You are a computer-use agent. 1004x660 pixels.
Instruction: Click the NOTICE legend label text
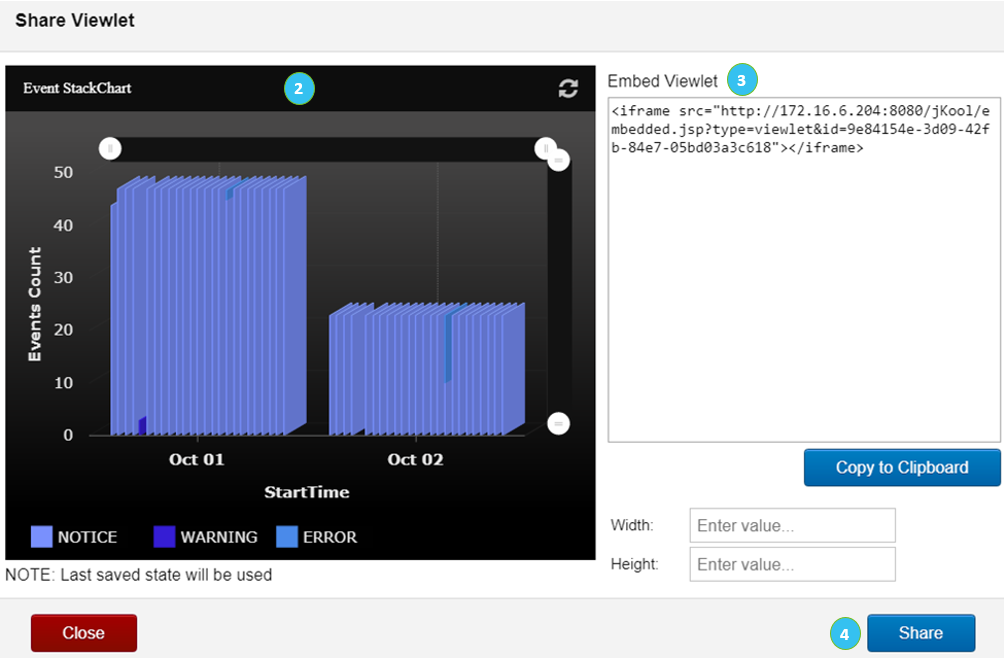pyautogui.click(x=88, y=537)
